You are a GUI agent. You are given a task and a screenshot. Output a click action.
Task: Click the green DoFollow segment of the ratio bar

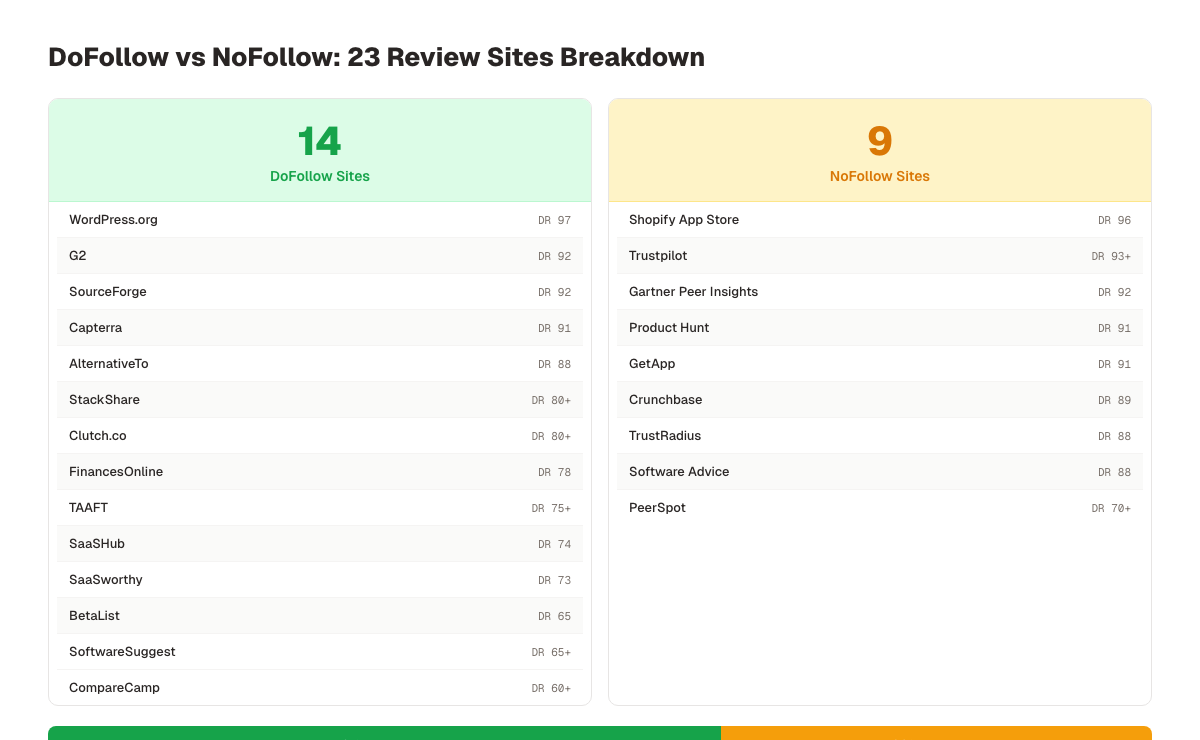click(x=384, y=733)
